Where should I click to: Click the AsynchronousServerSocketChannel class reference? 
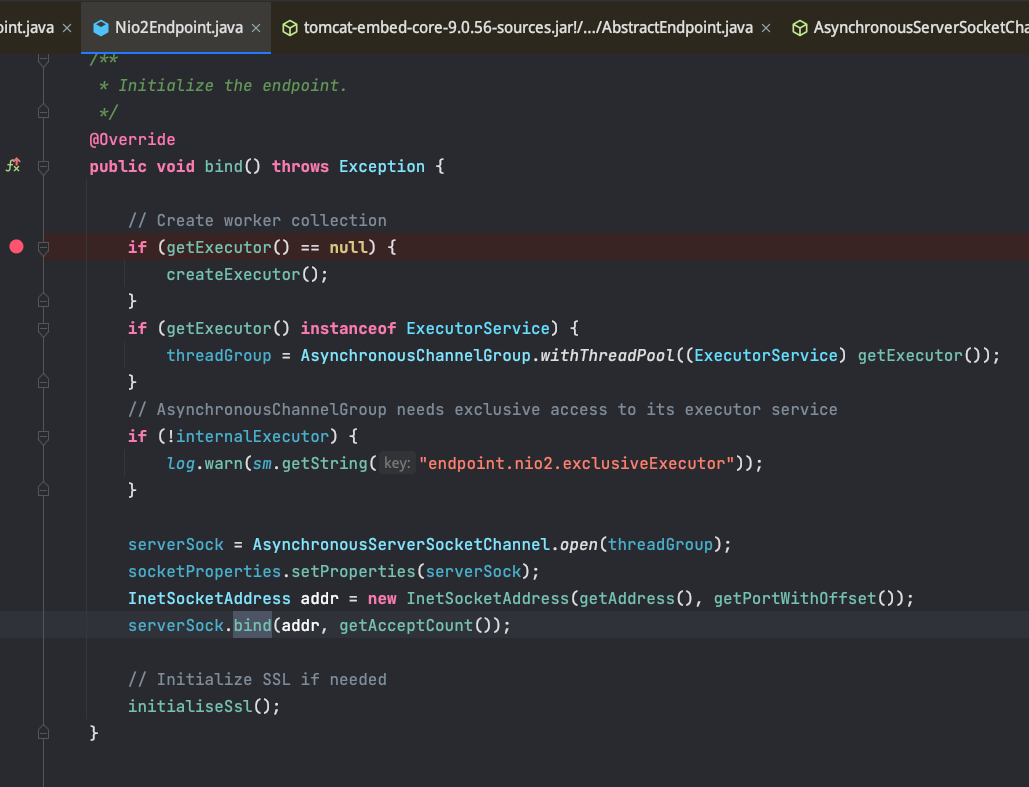(x=401, y=545)
